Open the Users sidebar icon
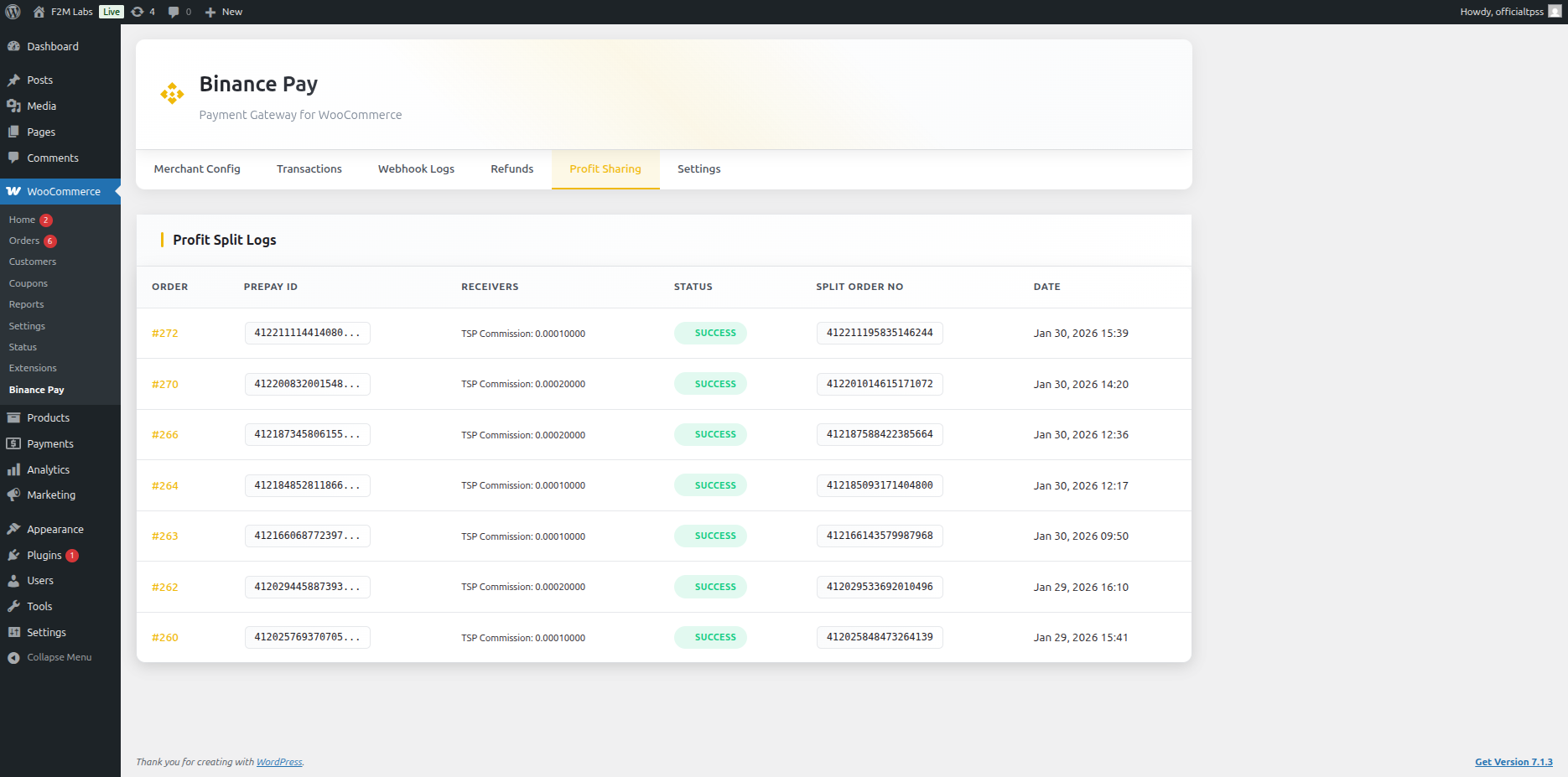 (13, 580)
